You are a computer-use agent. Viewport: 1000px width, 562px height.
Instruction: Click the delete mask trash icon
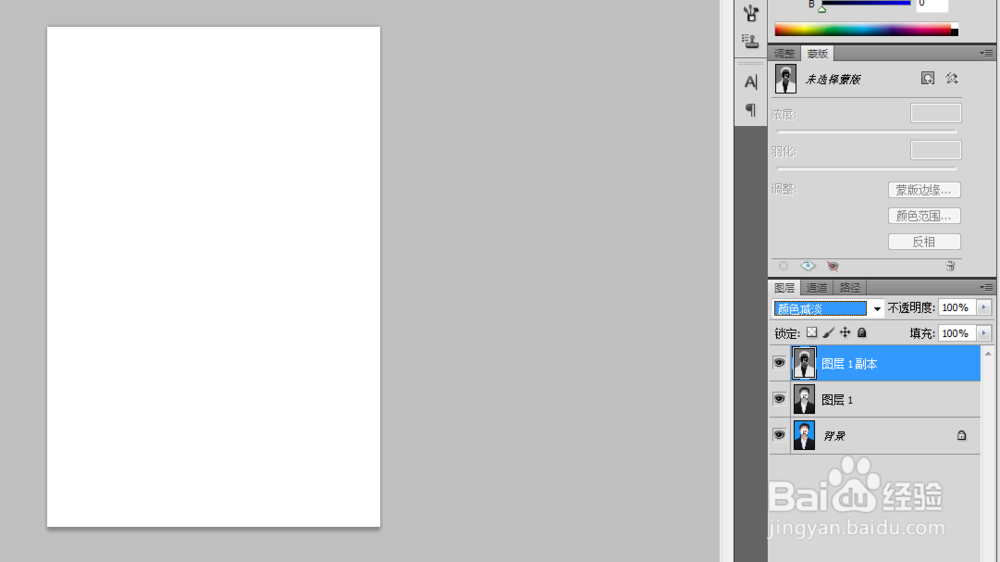(x=950, y=266)
